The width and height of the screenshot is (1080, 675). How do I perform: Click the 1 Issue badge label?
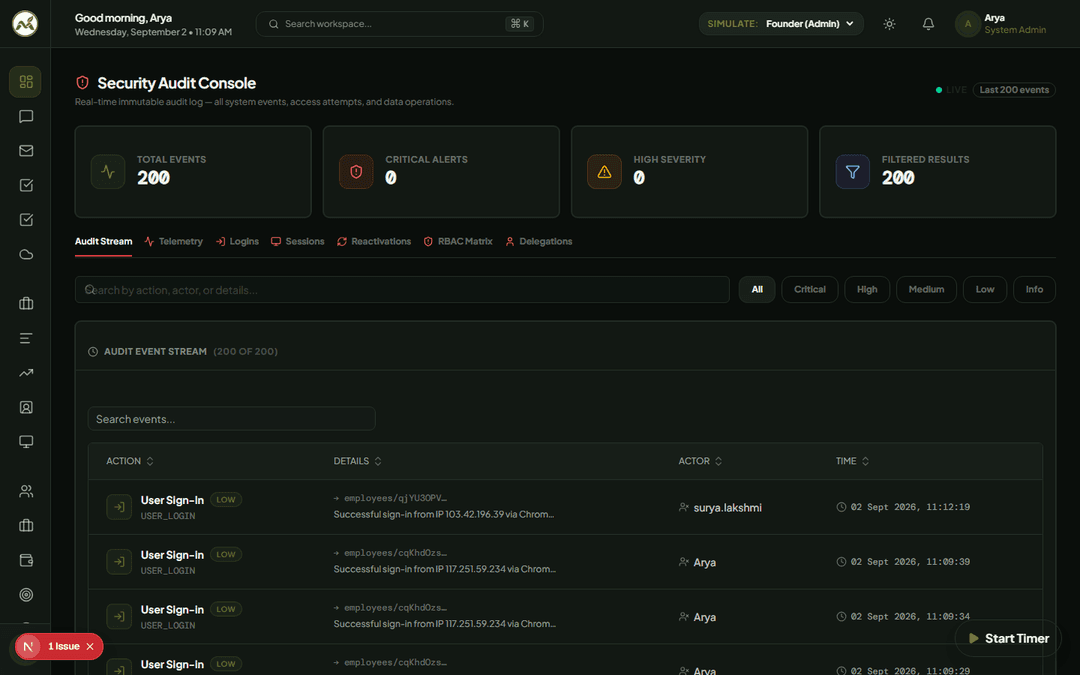[63, 647]
